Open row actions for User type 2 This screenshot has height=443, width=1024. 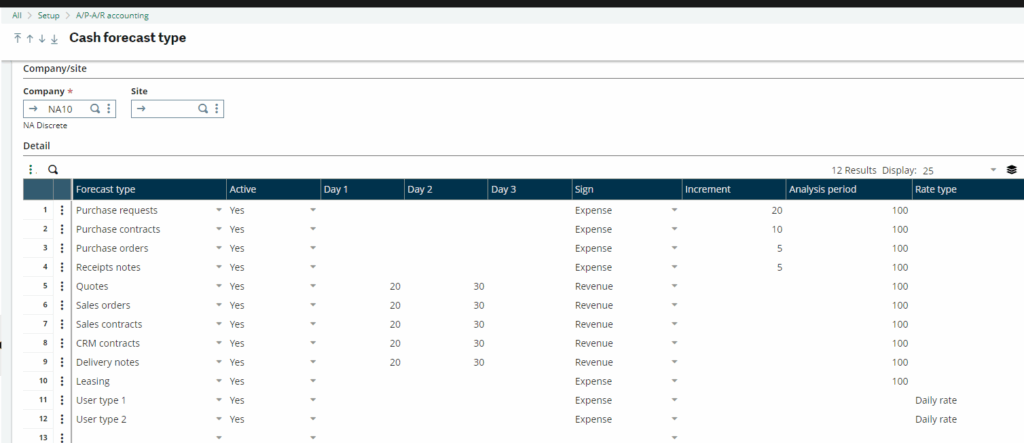click(x=62, y=419)
